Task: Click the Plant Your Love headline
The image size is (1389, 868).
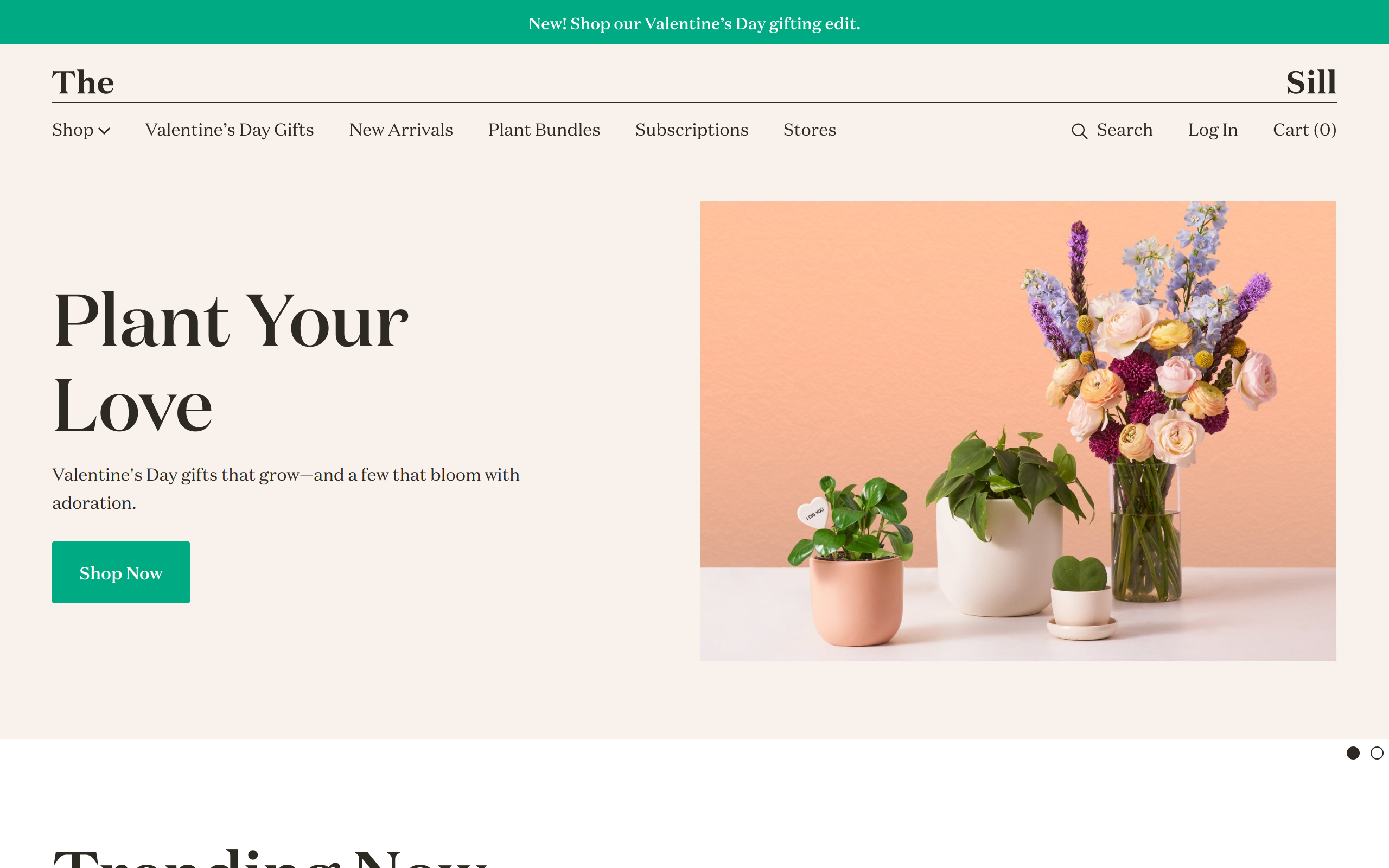Action: point(230,362)
